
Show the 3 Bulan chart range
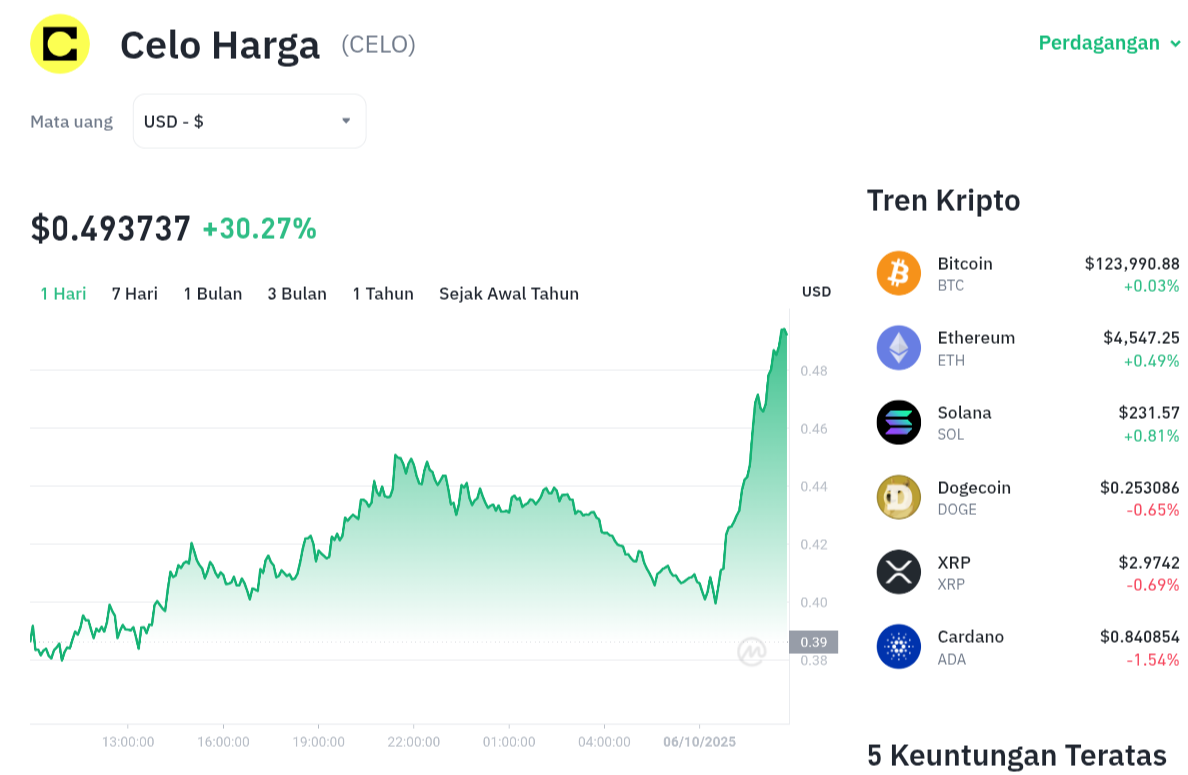(297, 293)
